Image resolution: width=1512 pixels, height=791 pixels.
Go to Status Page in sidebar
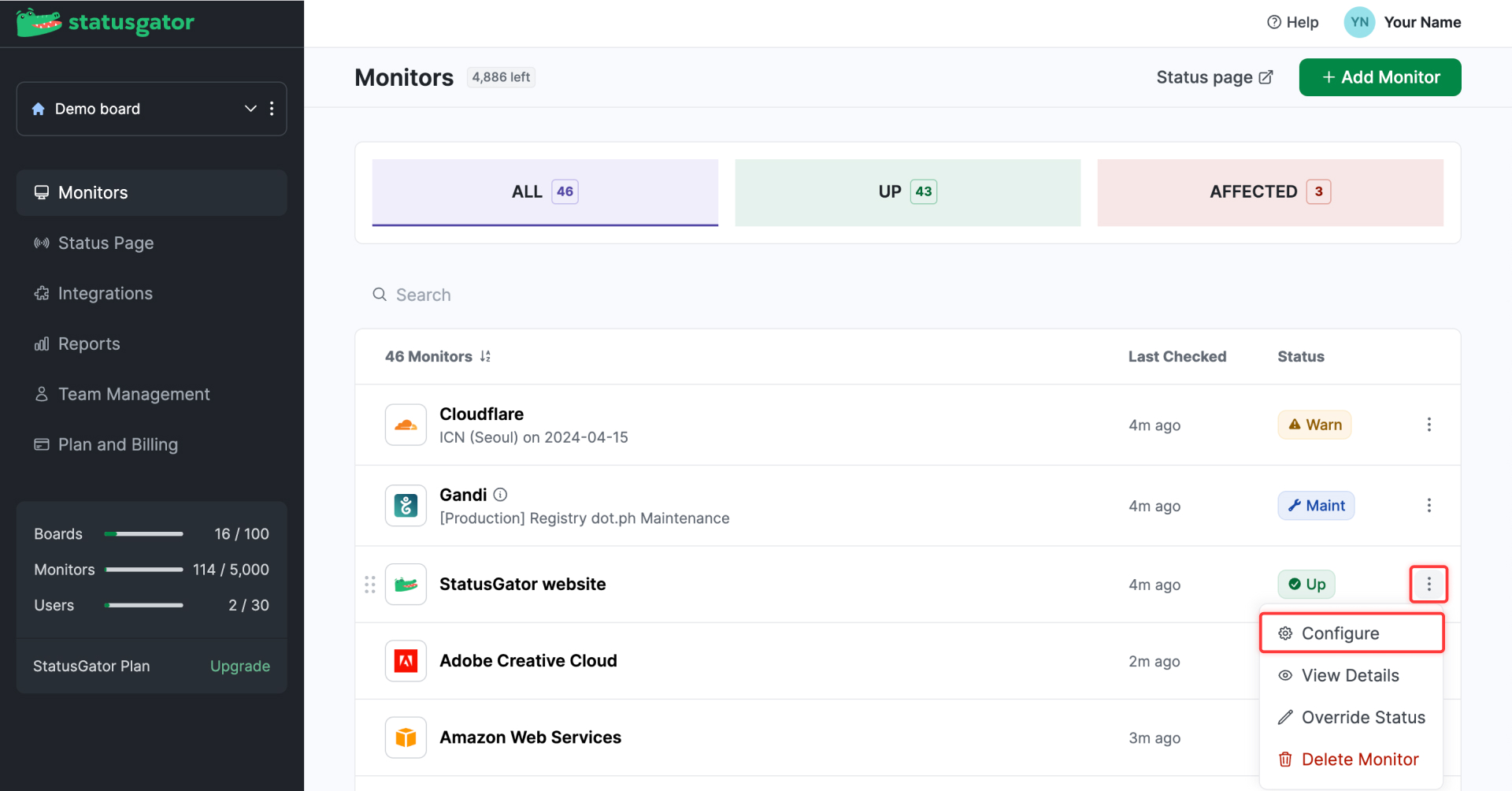click(151, 243)
